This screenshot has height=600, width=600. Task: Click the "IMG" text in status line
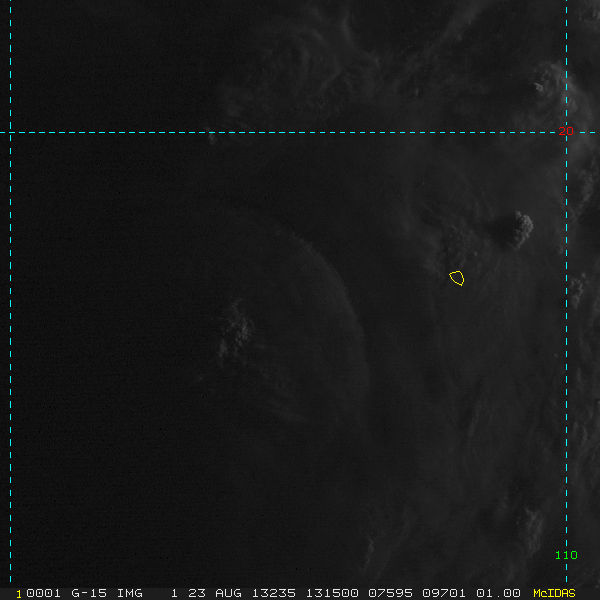130,593
